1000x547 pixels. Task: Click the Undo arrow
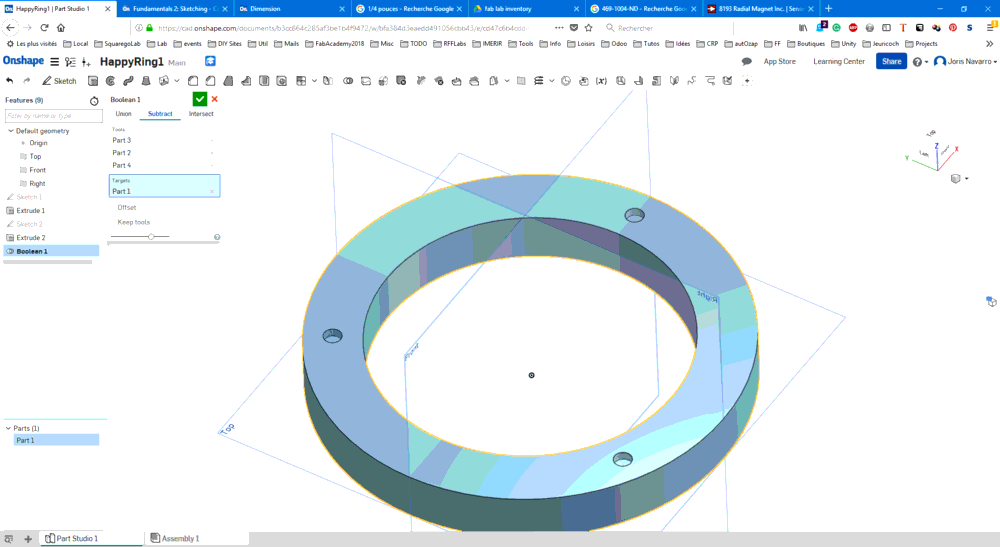click(x=10, y=81)
